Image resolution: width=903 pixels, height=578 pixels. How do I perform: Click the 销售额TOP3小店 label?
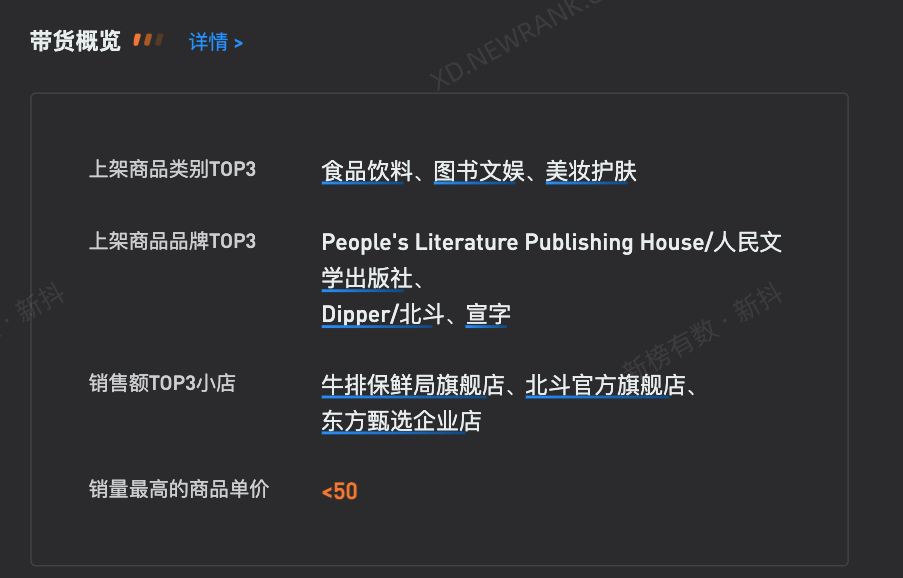click(162, 383)
